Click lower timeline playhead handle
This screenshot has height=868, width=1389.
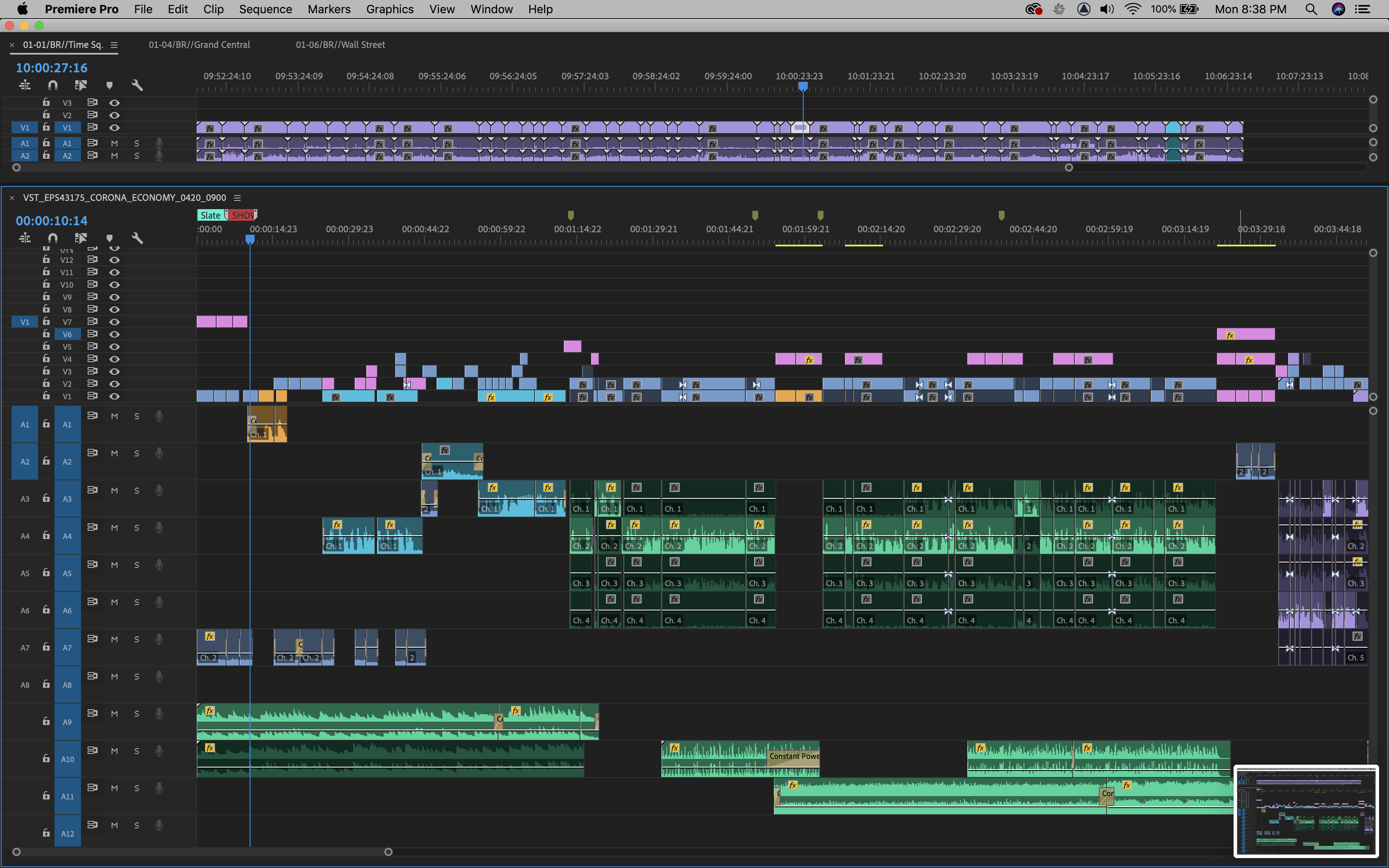point(250,239)
